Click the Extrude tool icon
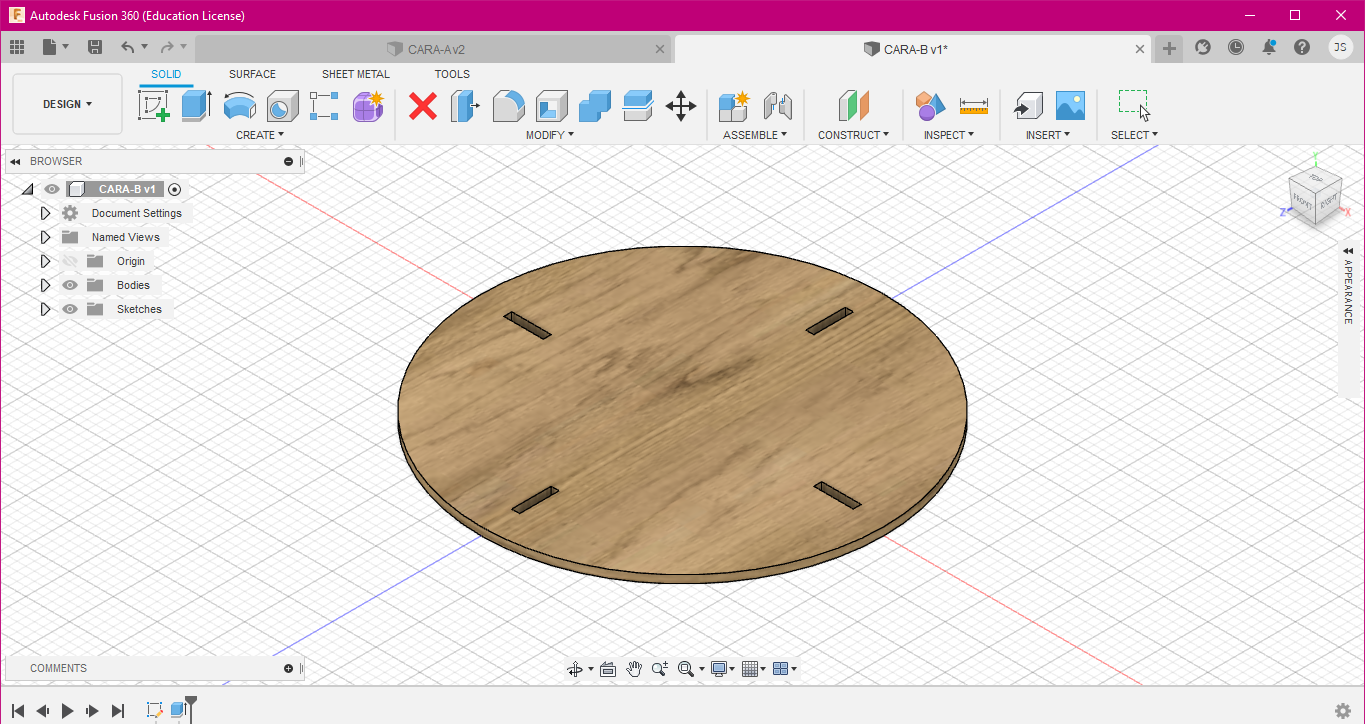This screenshot has height=724, width=1365. [196, 105]
